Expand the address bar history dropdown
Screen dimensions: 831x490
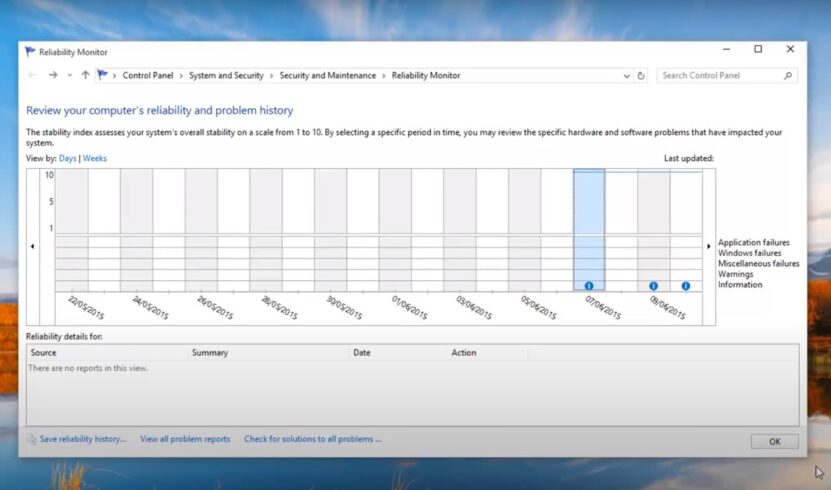tap(626, 76)
